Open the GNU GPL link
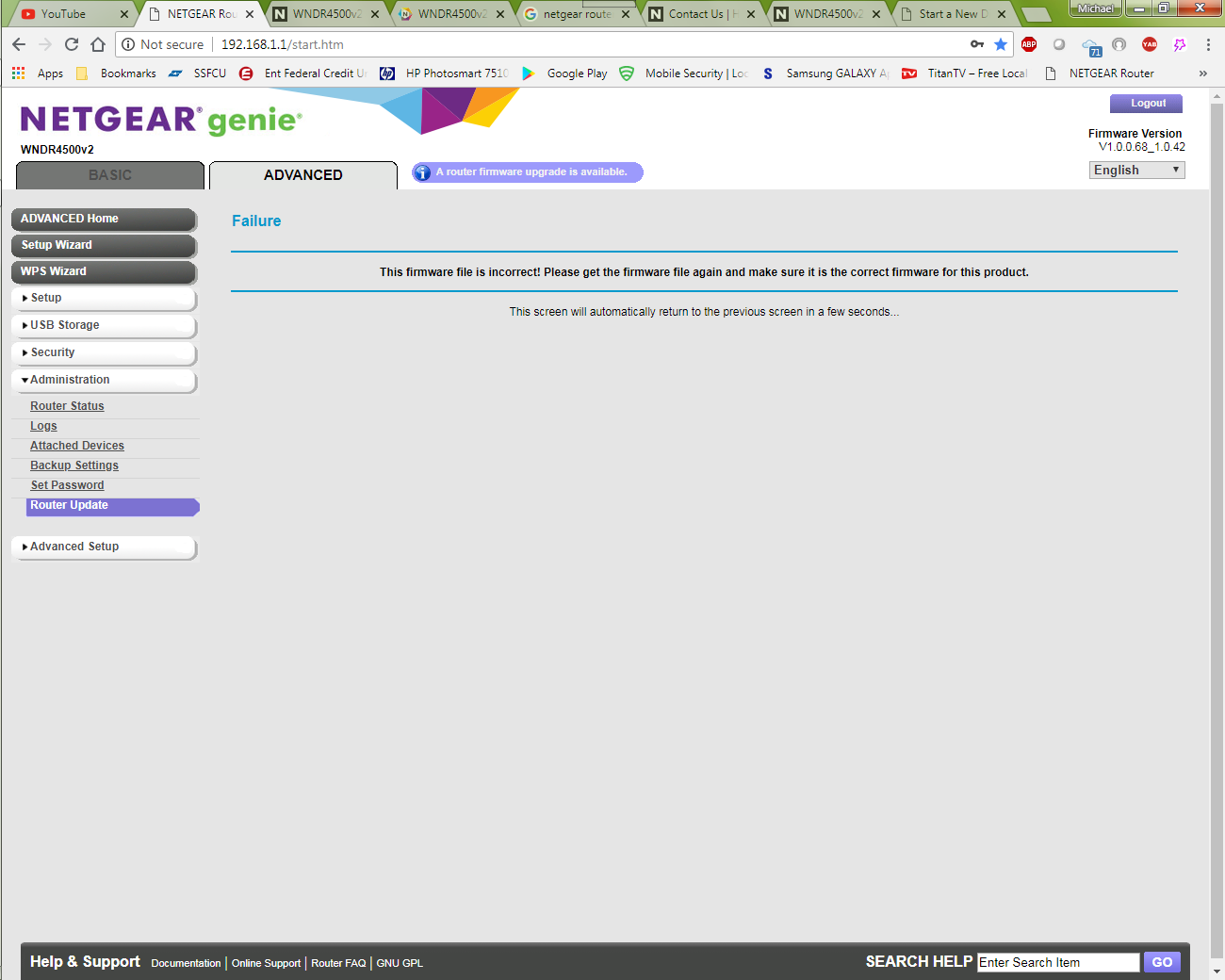Image resolution: width=1225 pixels, height=980 pixels. pyautogui.click(x=400, y=963)
